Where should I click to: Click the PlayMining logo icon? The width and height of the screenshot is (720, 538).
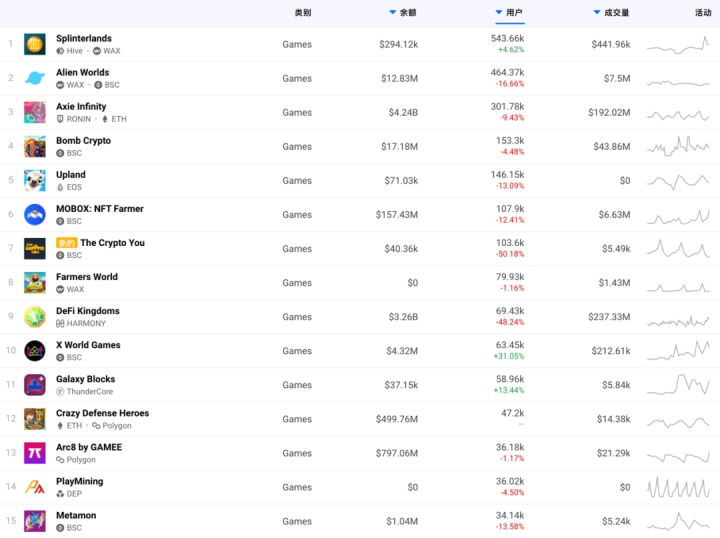[35, 487]
